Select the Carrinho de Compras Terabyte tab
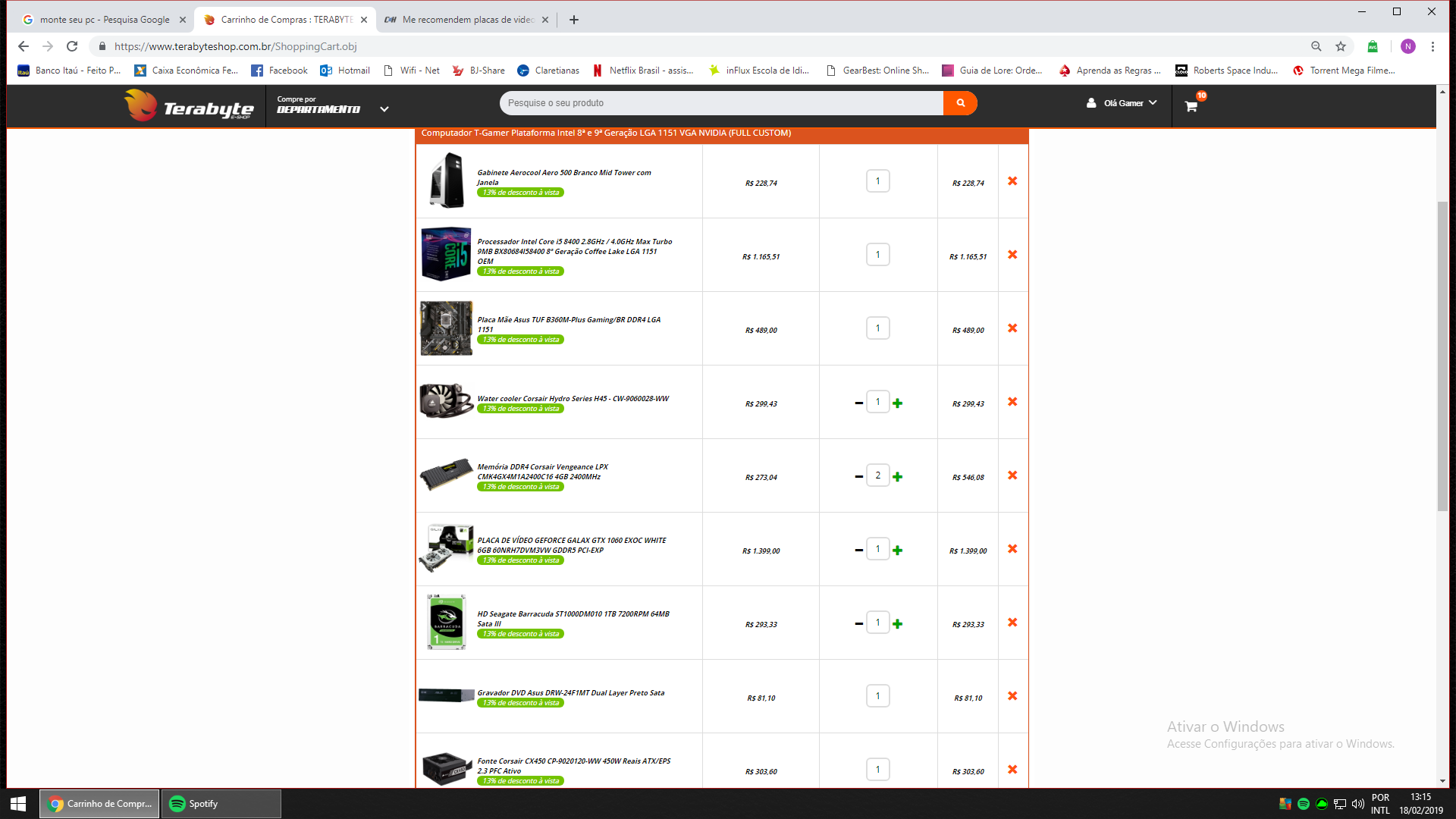Image resolution: width=1456 pixels, height=819 pixels. pyautogui.click(x=286, y=20)
